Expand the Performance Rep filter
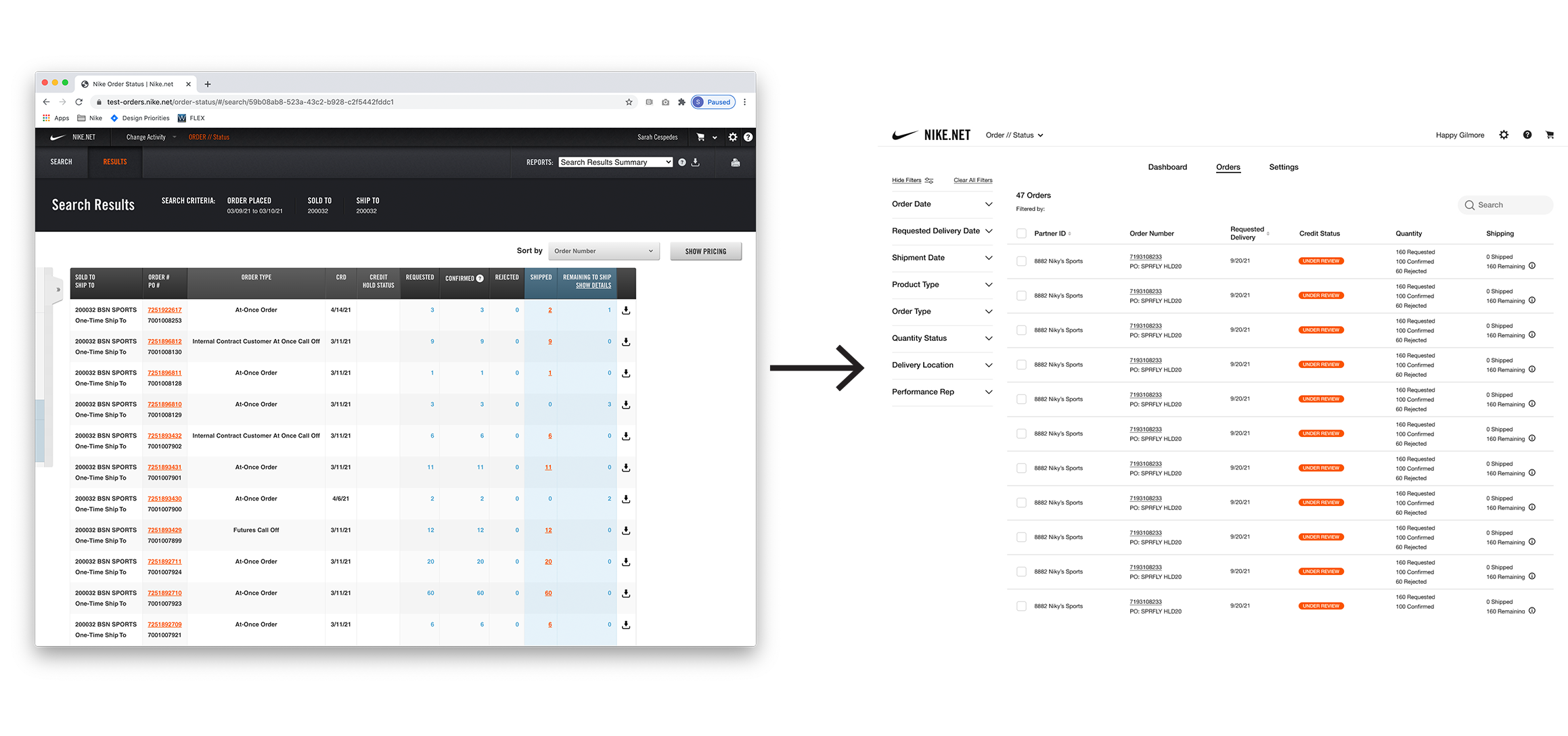Screen dimensions: 1568x736 942,392
